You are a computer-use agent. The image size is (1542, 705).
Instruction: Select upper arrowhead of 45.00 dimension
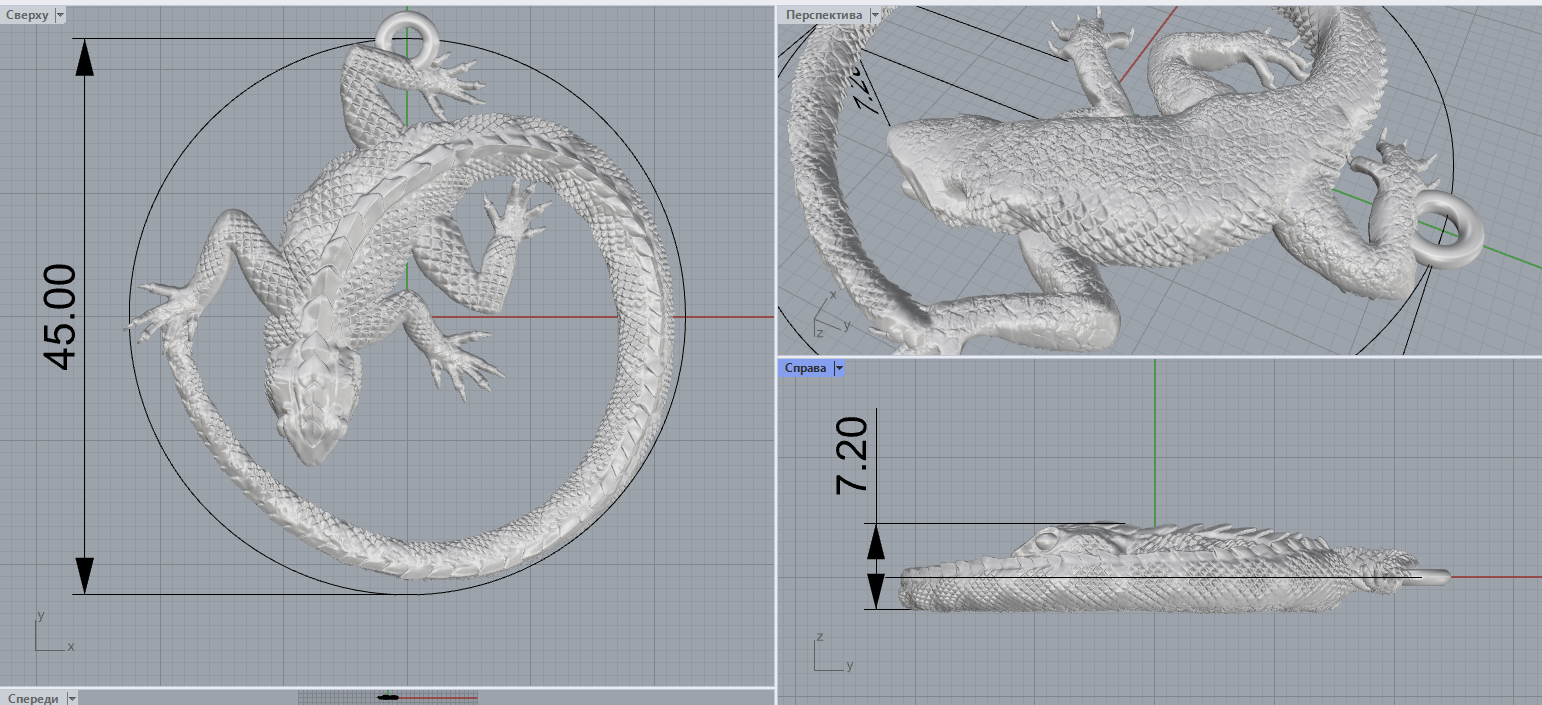click(85, 58)
